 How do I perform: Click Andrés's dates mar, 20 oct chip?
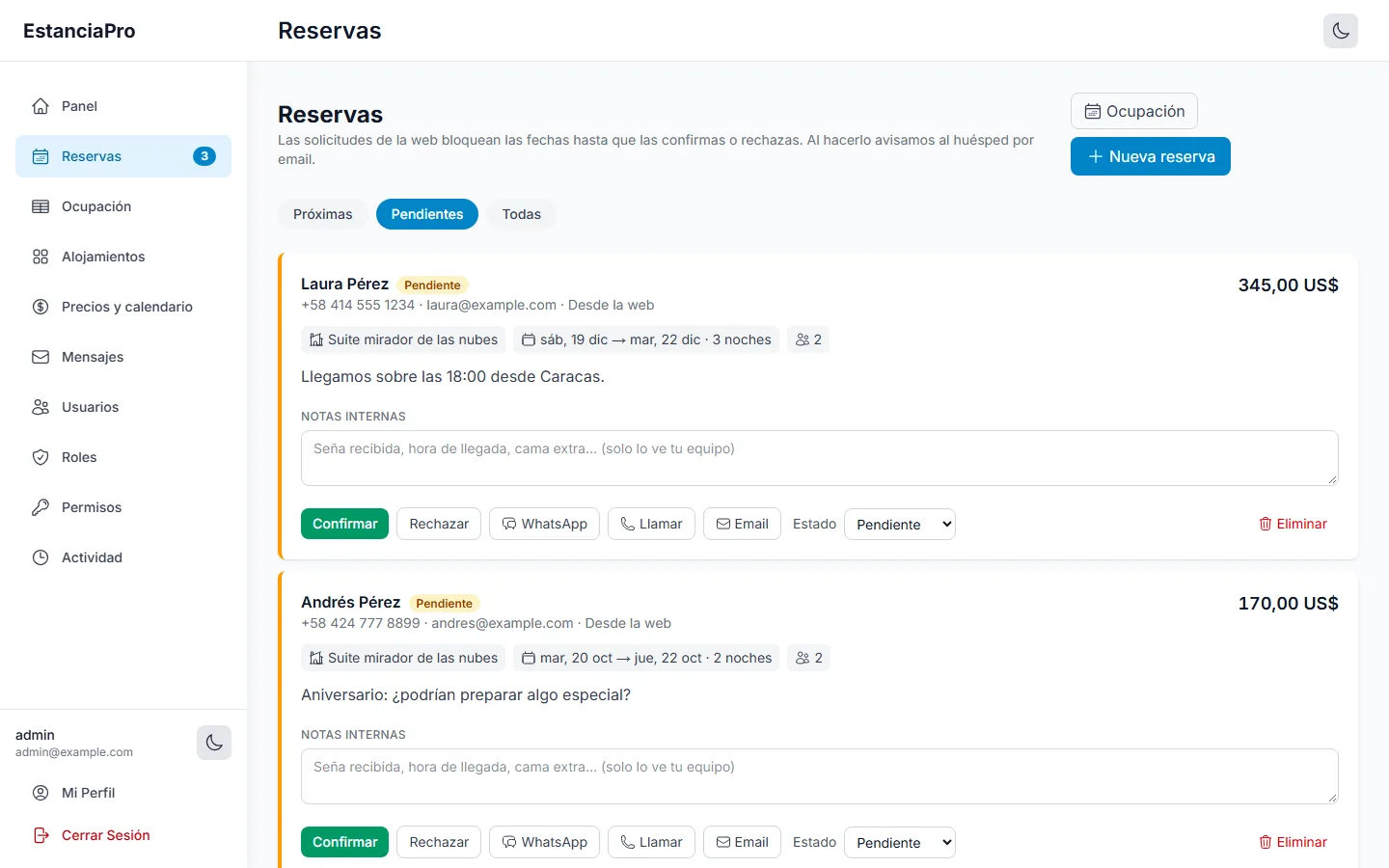(x=646, y=658)
